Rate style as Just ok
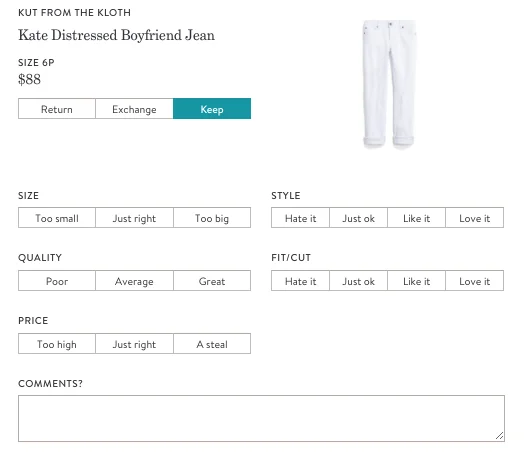 [359, 218]
